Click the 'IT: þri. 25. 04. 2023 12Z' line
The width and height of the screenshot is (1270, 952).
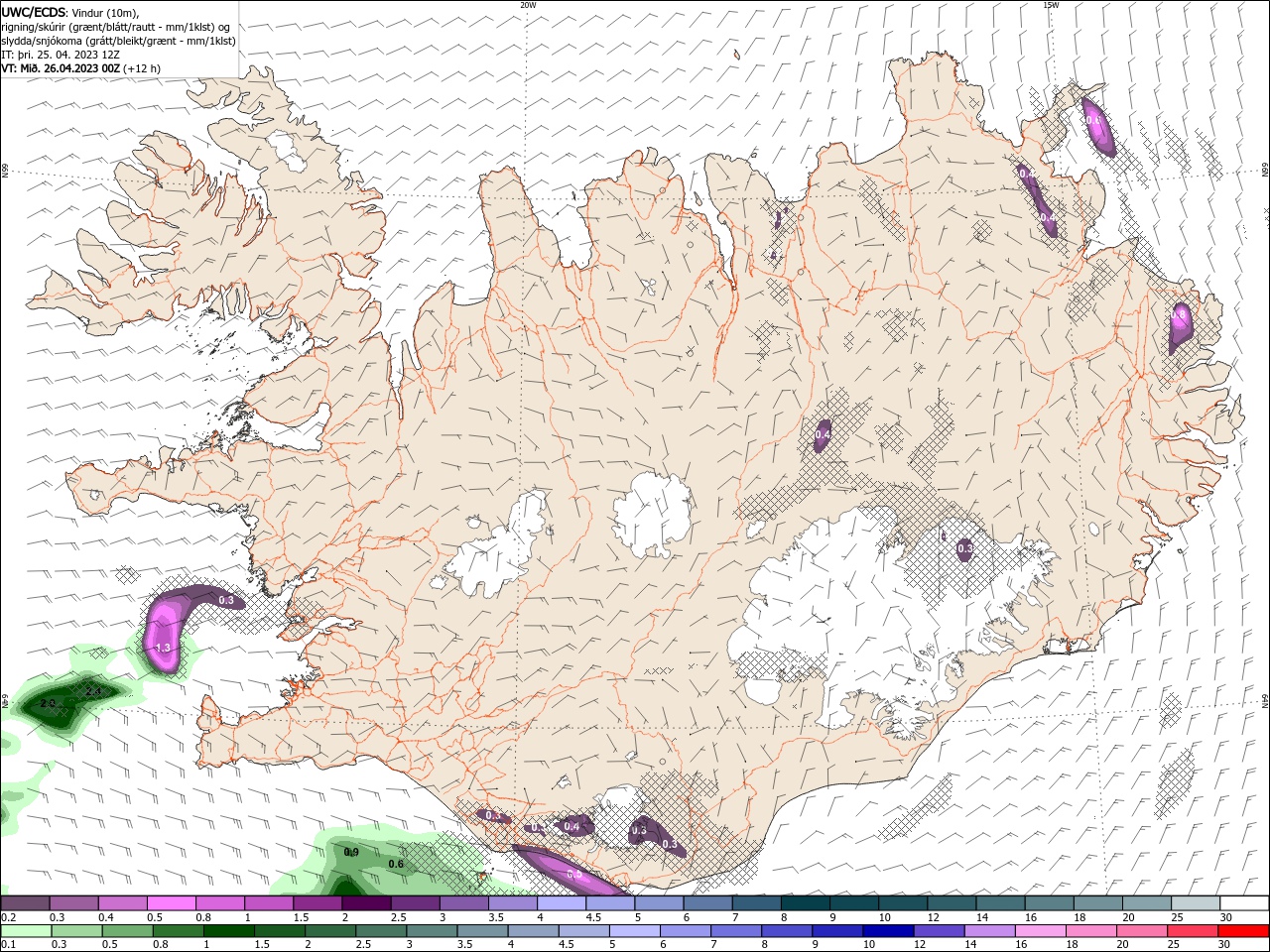60,55
